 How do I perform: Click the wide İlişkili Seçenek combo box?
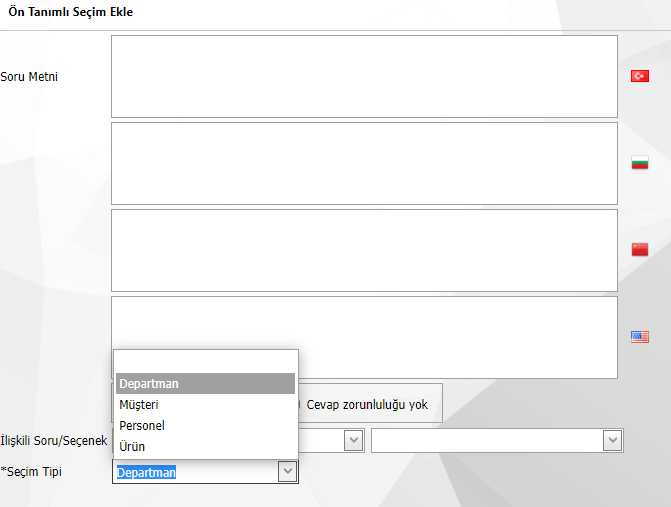pos(497,440)
